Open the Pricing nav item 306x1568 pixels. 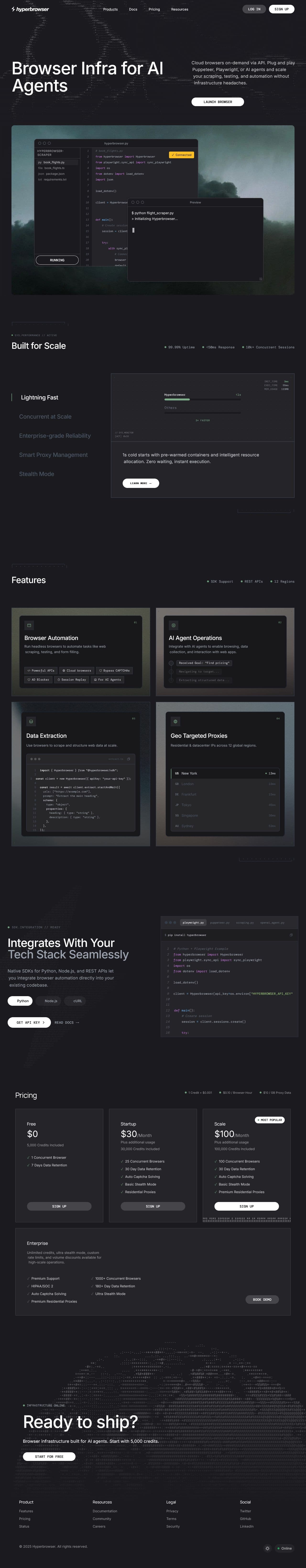click(x=154, y=9)
